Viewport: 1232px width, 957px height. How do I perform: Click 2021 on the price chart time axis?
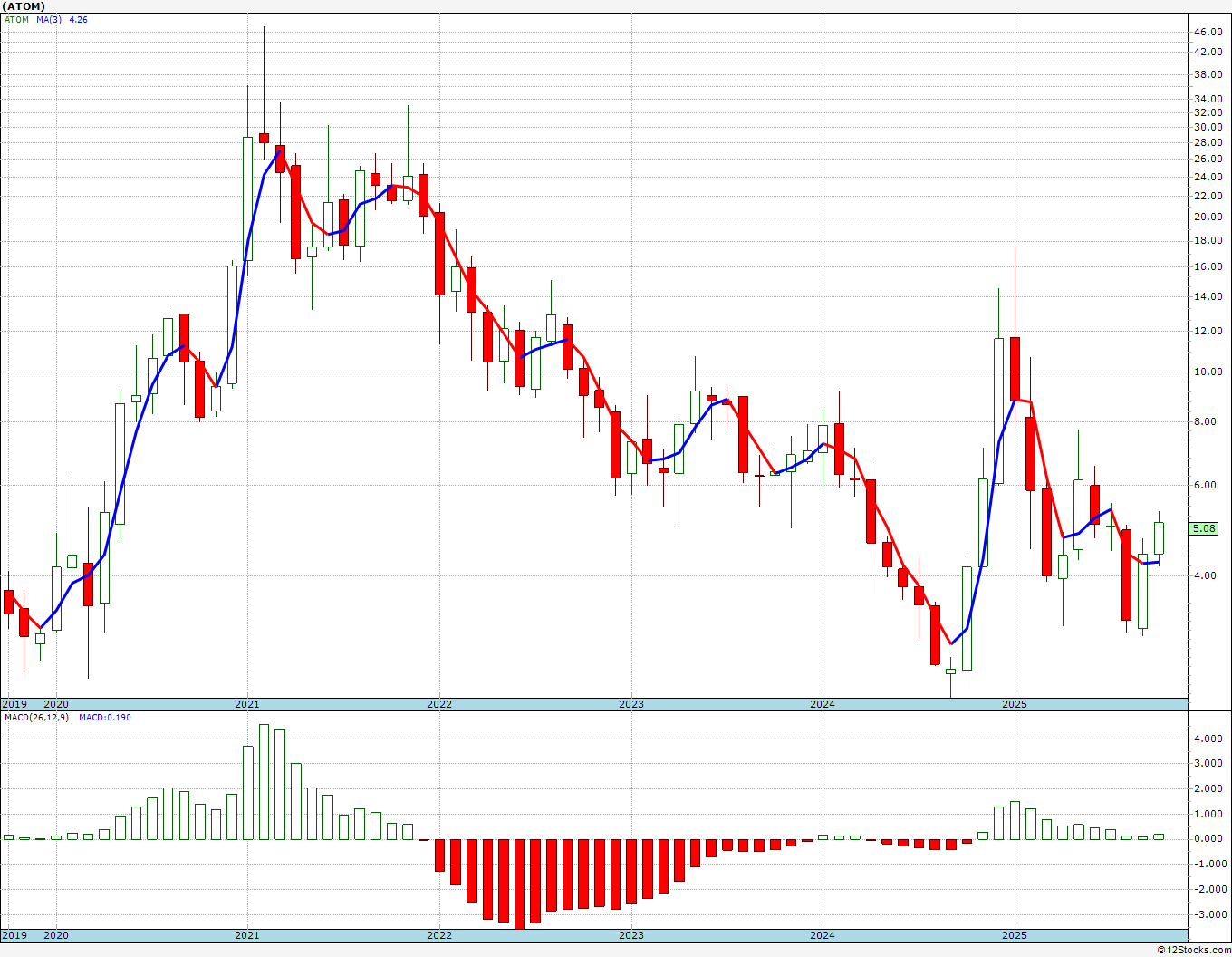pyautogui.click(x=247, y=704)
